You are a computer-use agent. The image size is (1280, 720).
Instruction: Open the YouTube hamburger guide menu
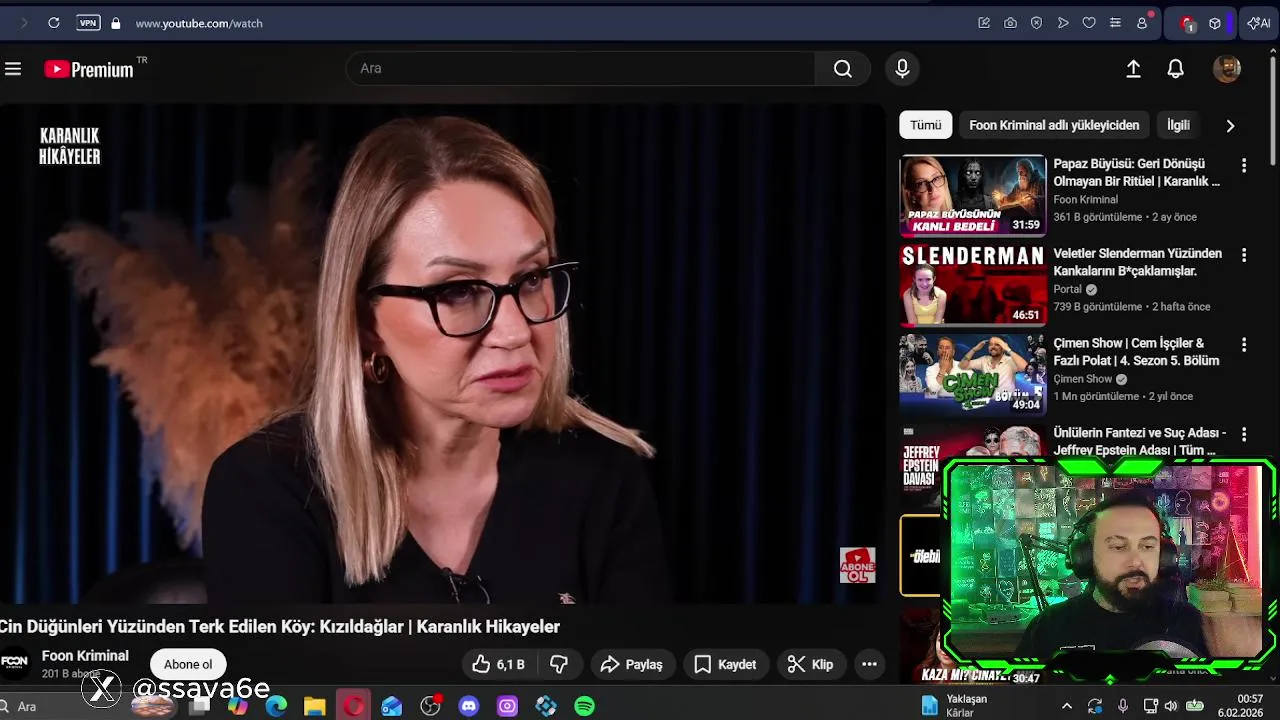click(x=13, y=69)
